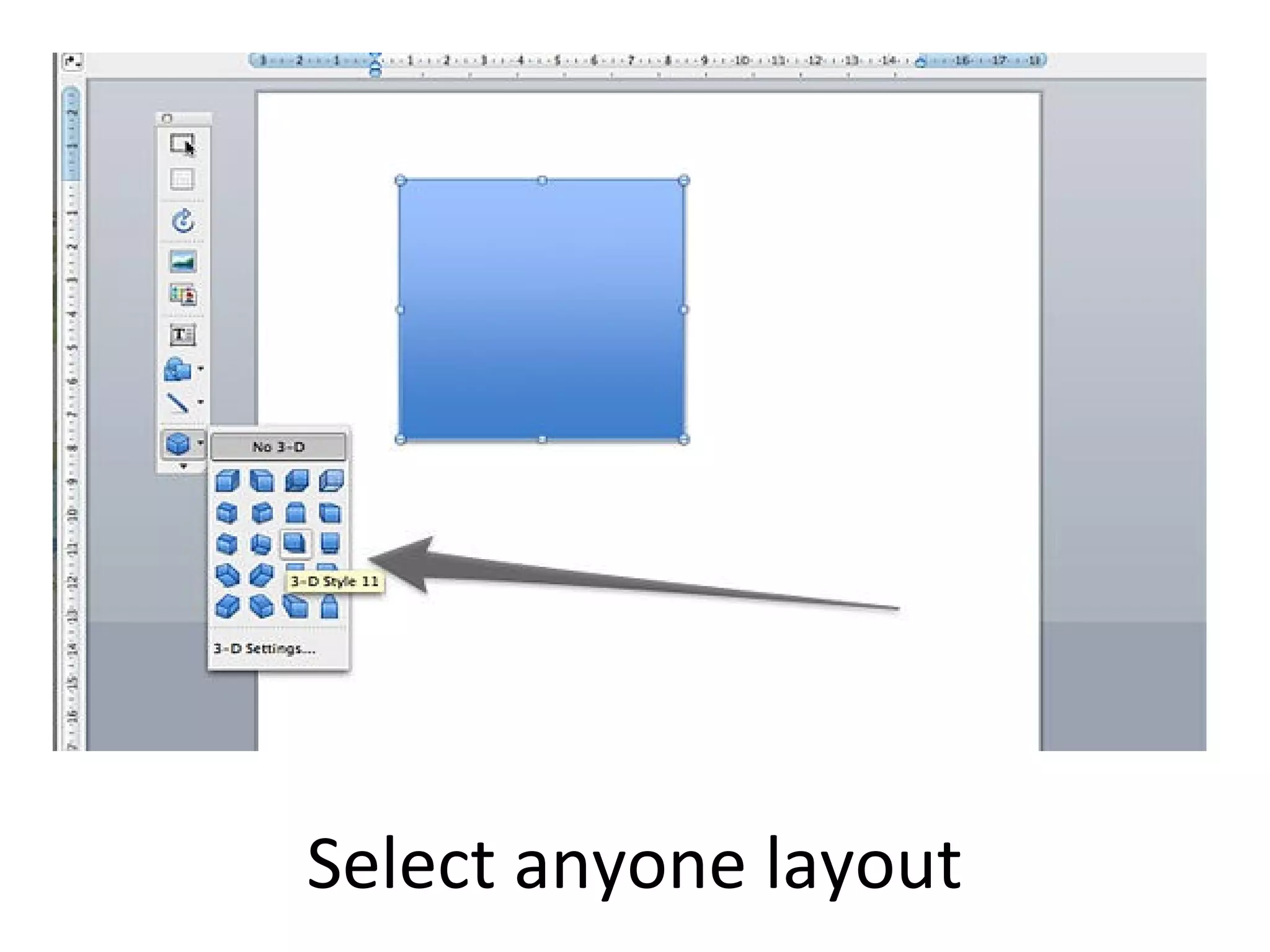
Task: Open the clip art gallery icon
Action: point(183,295)
